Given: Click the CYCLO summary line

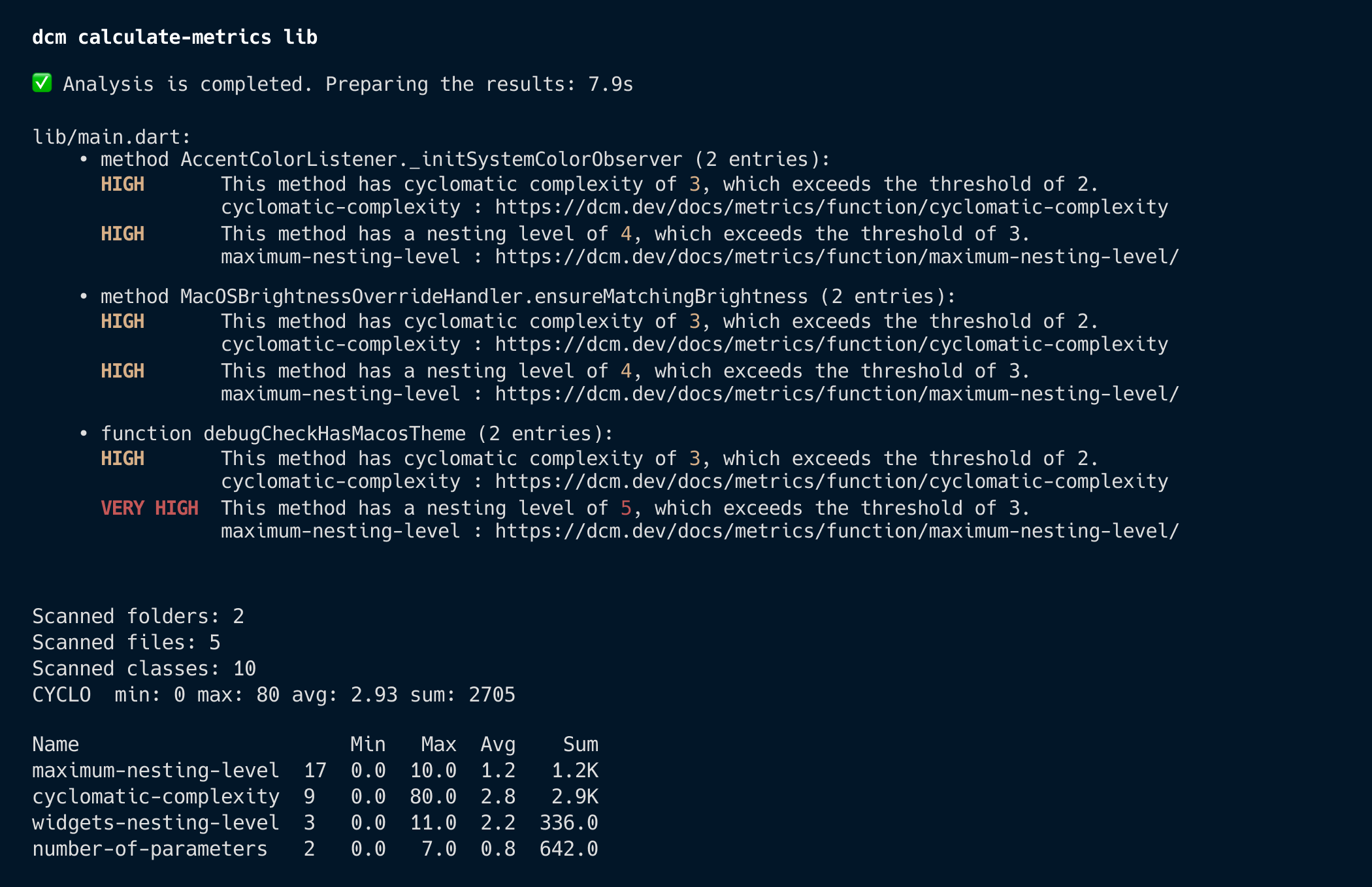Looking at the screenshot, I should 273,695.
